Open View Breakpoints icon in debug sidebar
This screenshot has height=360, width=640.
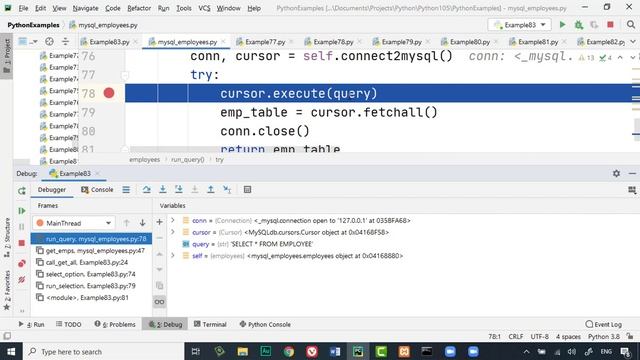coord(22,263)
